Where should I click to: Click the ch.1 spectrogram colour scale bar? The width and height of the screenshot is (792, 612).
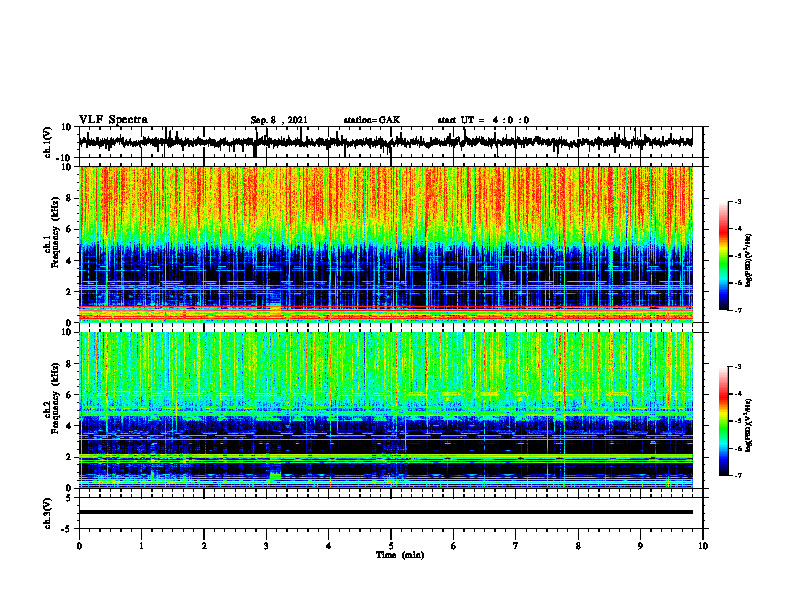[x=723, y=256]
